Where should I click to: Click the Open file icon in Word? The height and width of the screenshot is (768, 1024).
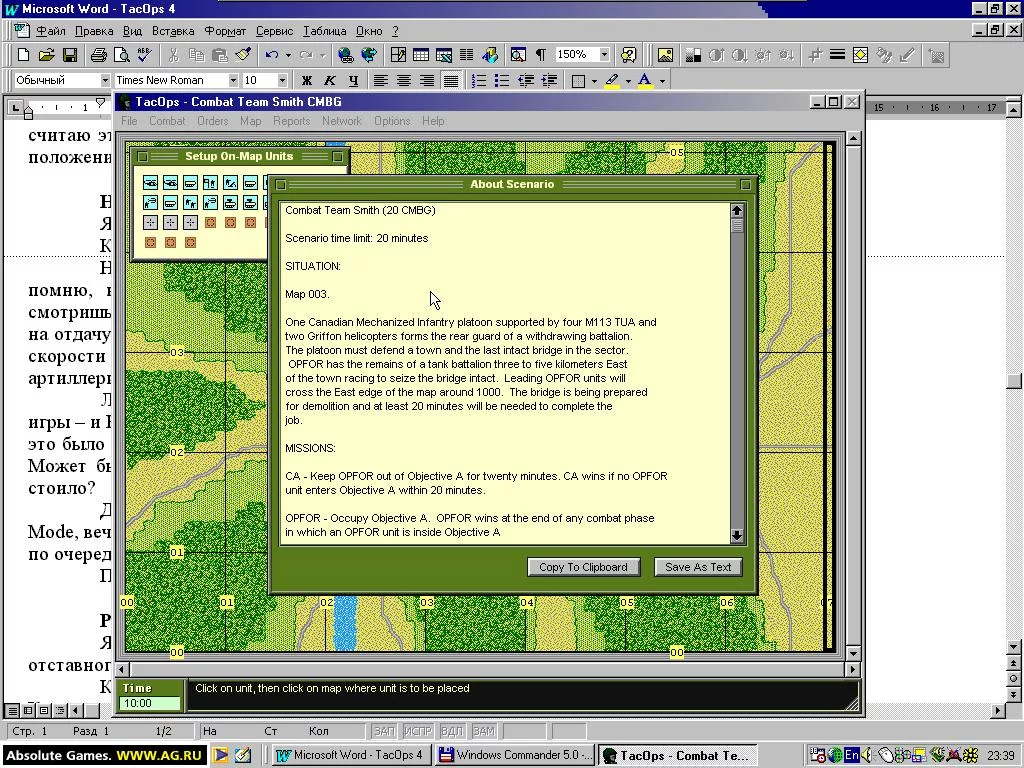[x=46, y=55]
